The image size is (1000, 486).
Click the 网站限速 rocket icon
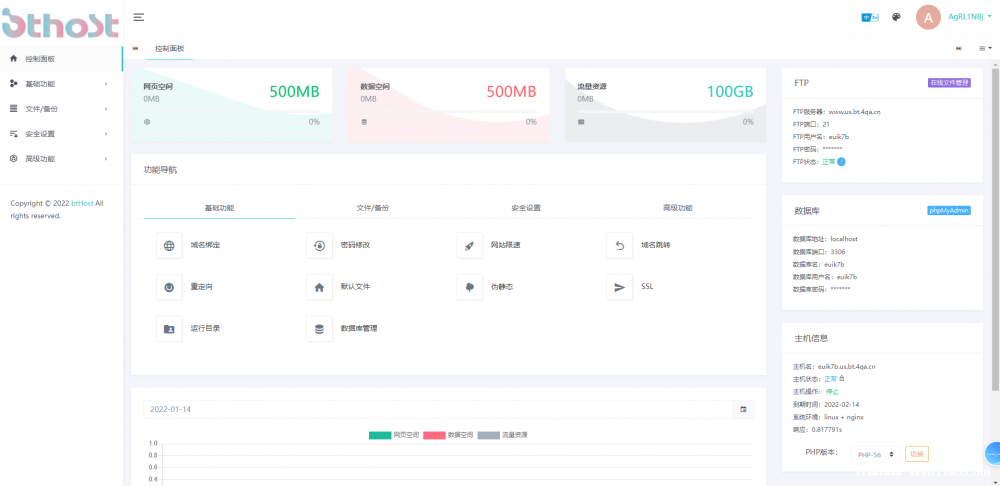coord(469,245)
